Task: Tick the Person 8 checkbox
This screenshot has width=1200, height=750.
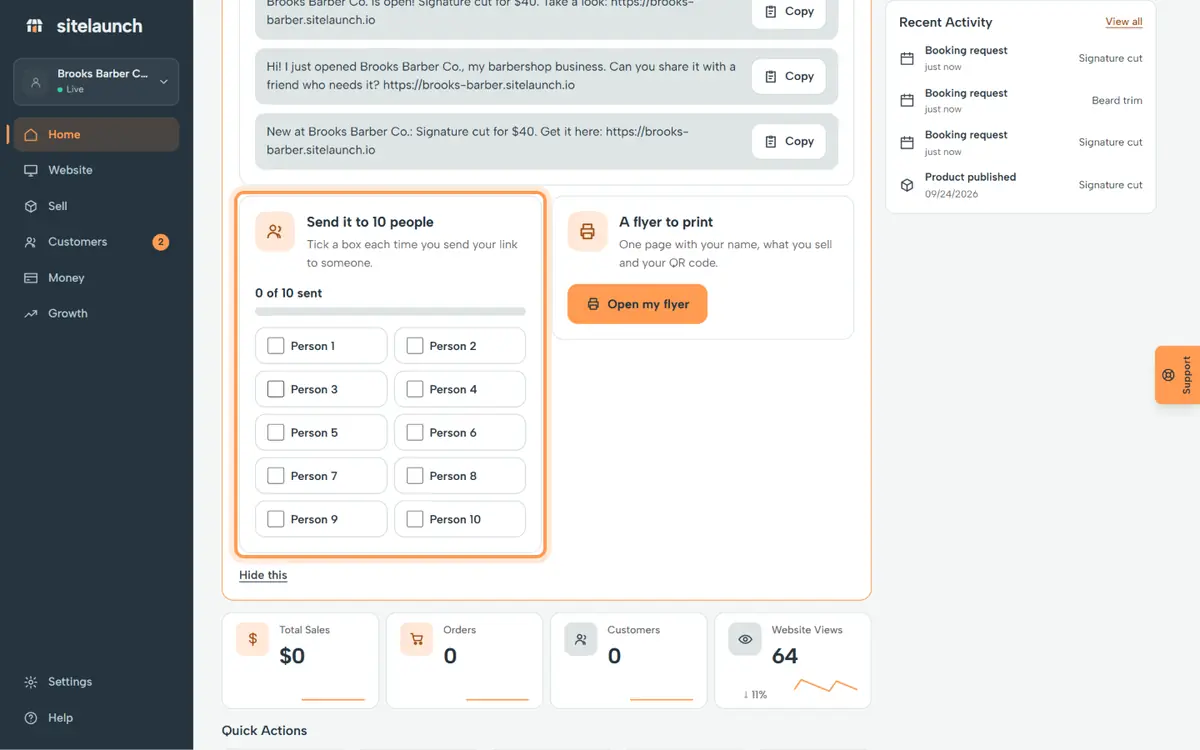Action: (415, 476)
